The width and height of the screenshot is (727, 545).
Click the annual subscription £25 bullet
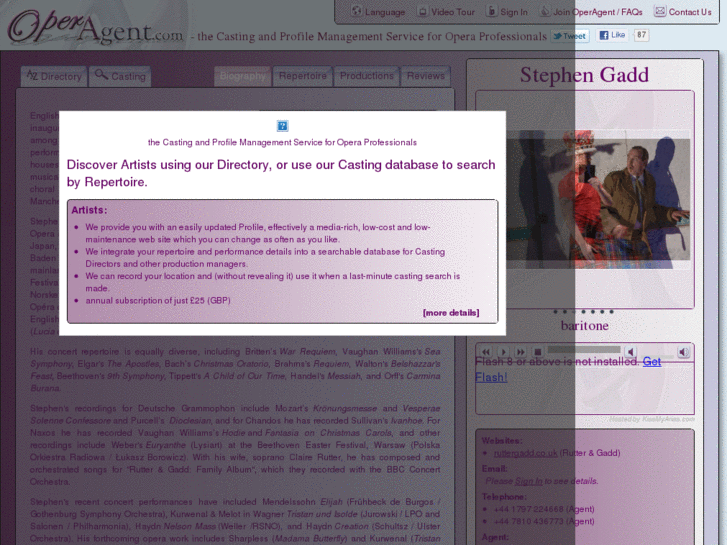(x=158, y=301)
